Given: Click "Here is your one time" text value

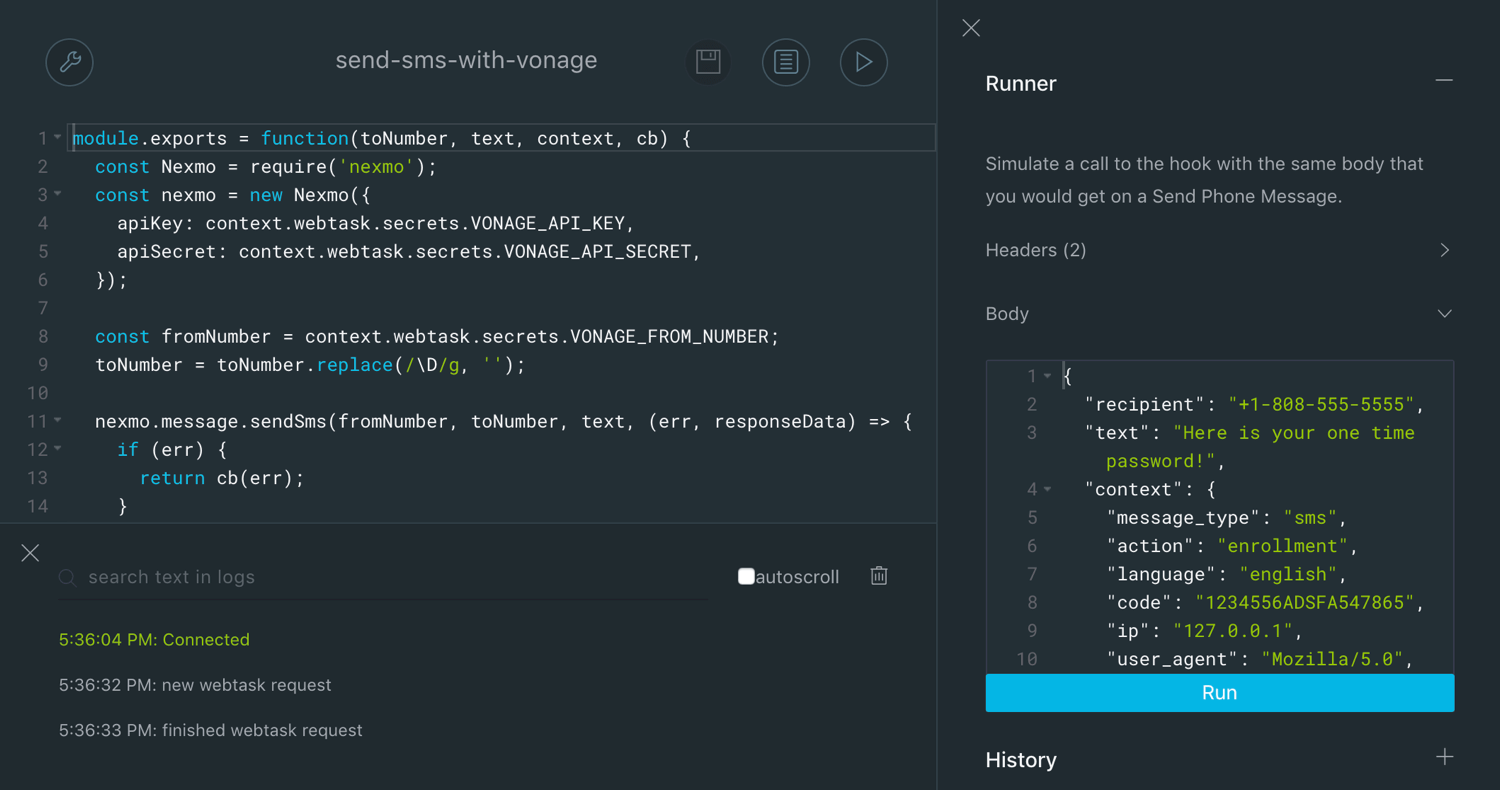Looking at the screenshot, I should click(x=1294, y=433).
